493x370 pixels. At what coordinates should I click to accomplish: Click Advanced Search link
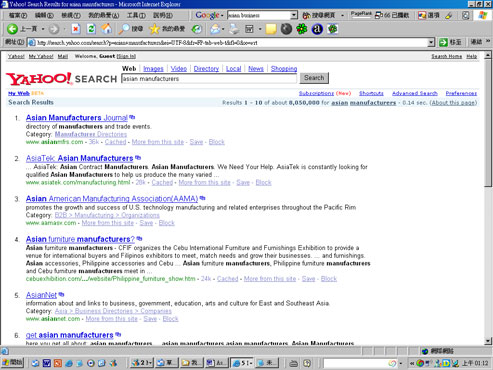[x=415, y=93]
